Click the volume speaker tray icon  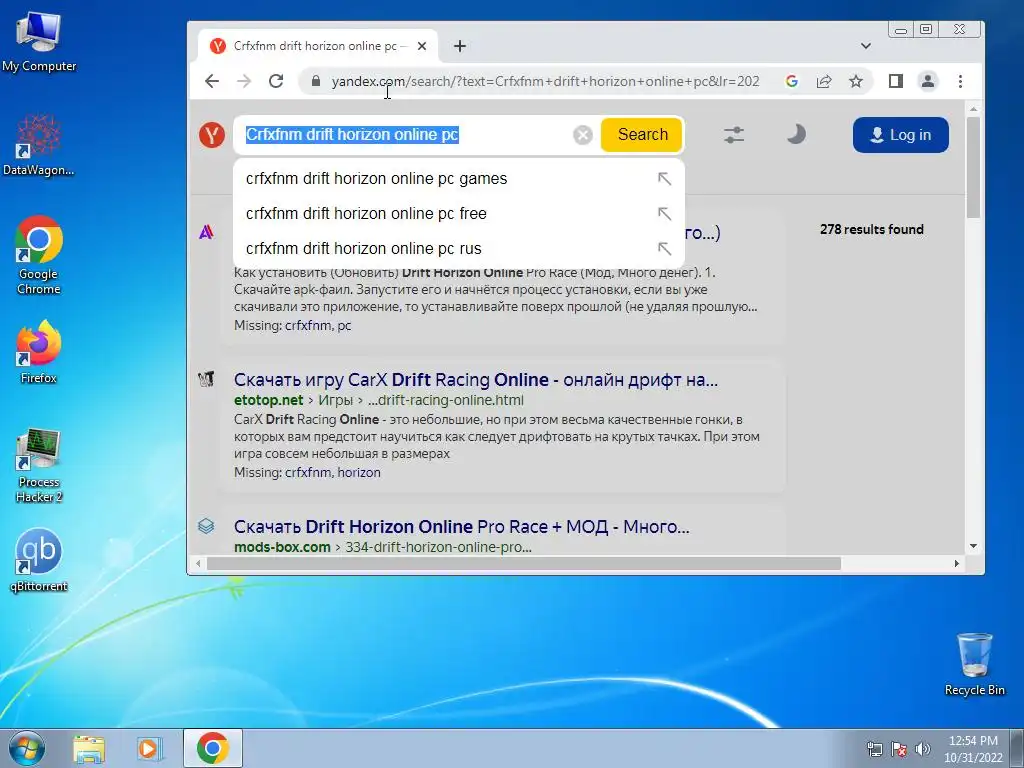tap(923, 749)
